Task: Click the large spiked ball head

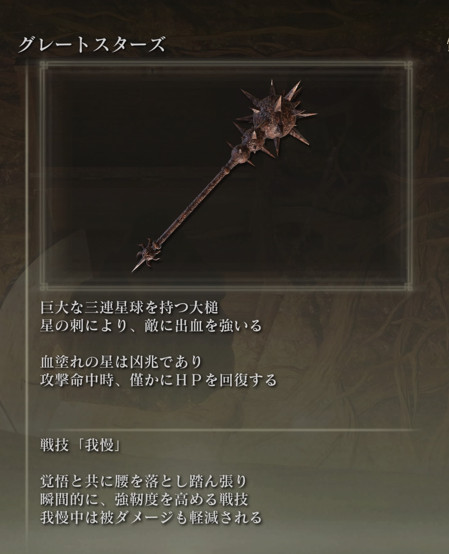Action: click(x=276, y=114)
